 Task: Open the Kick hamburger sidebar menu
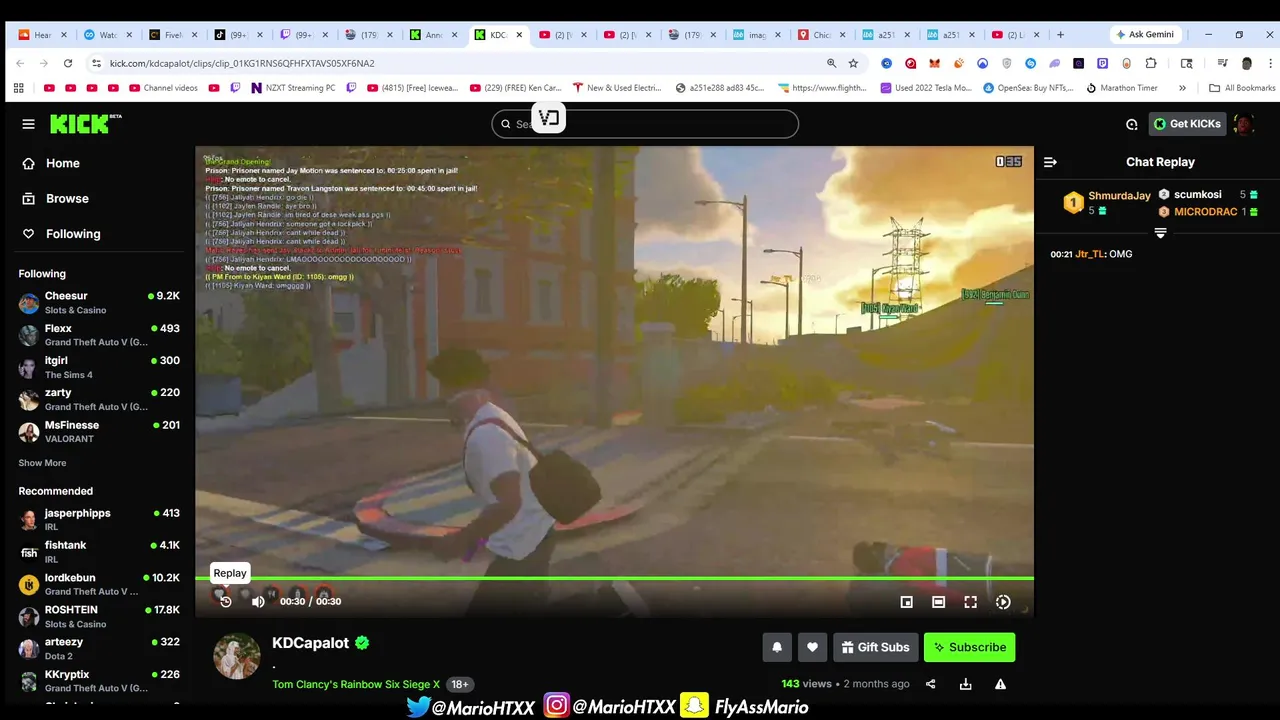[x=28, y=124]
